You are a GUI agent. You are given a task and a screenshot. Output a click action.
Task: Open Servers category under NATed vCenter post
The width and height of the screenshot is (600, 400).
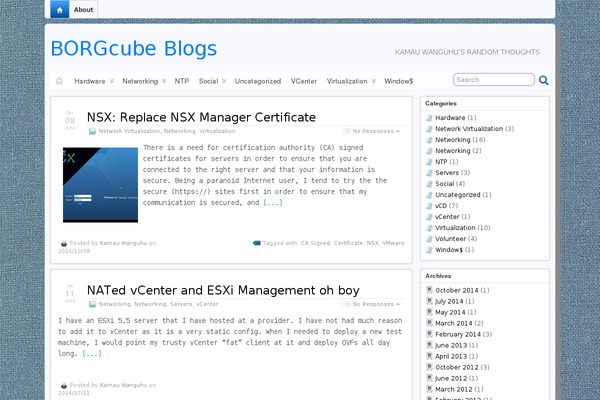181,304
